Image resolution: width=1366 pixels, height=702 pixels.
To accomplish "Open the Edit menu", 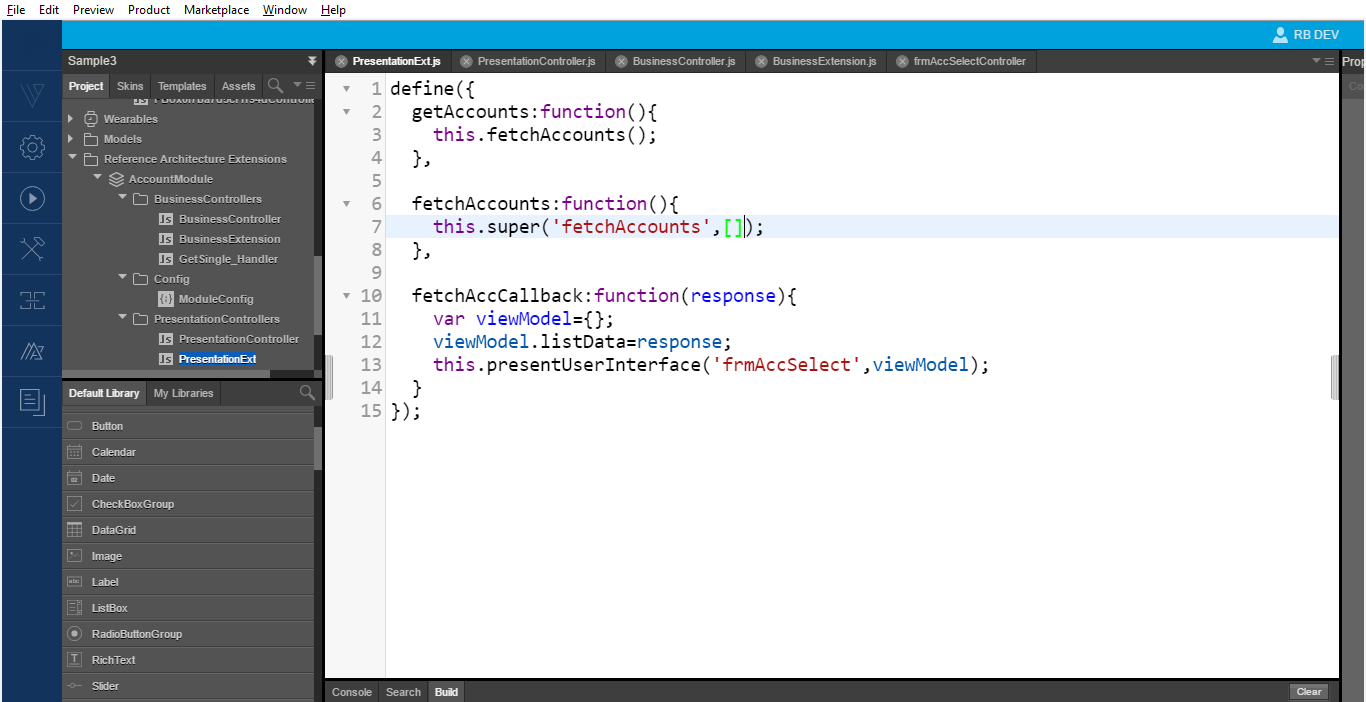I will (x=48, y=10).
